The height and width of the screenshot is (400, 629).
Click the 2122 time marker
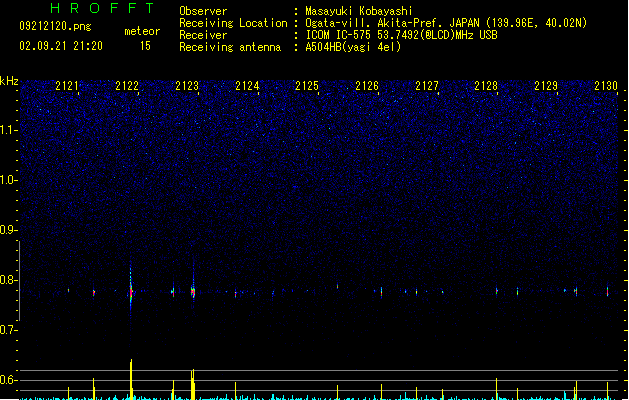click(127, 86)
